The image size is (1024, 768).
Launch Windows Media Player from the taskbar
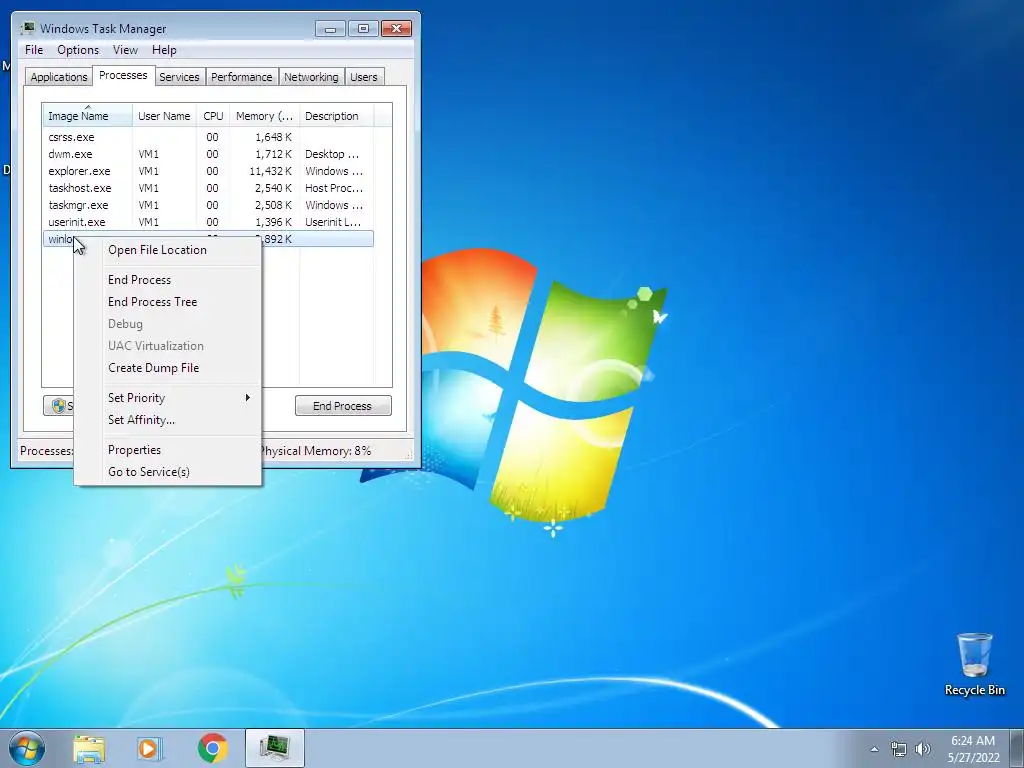(150, 748)
